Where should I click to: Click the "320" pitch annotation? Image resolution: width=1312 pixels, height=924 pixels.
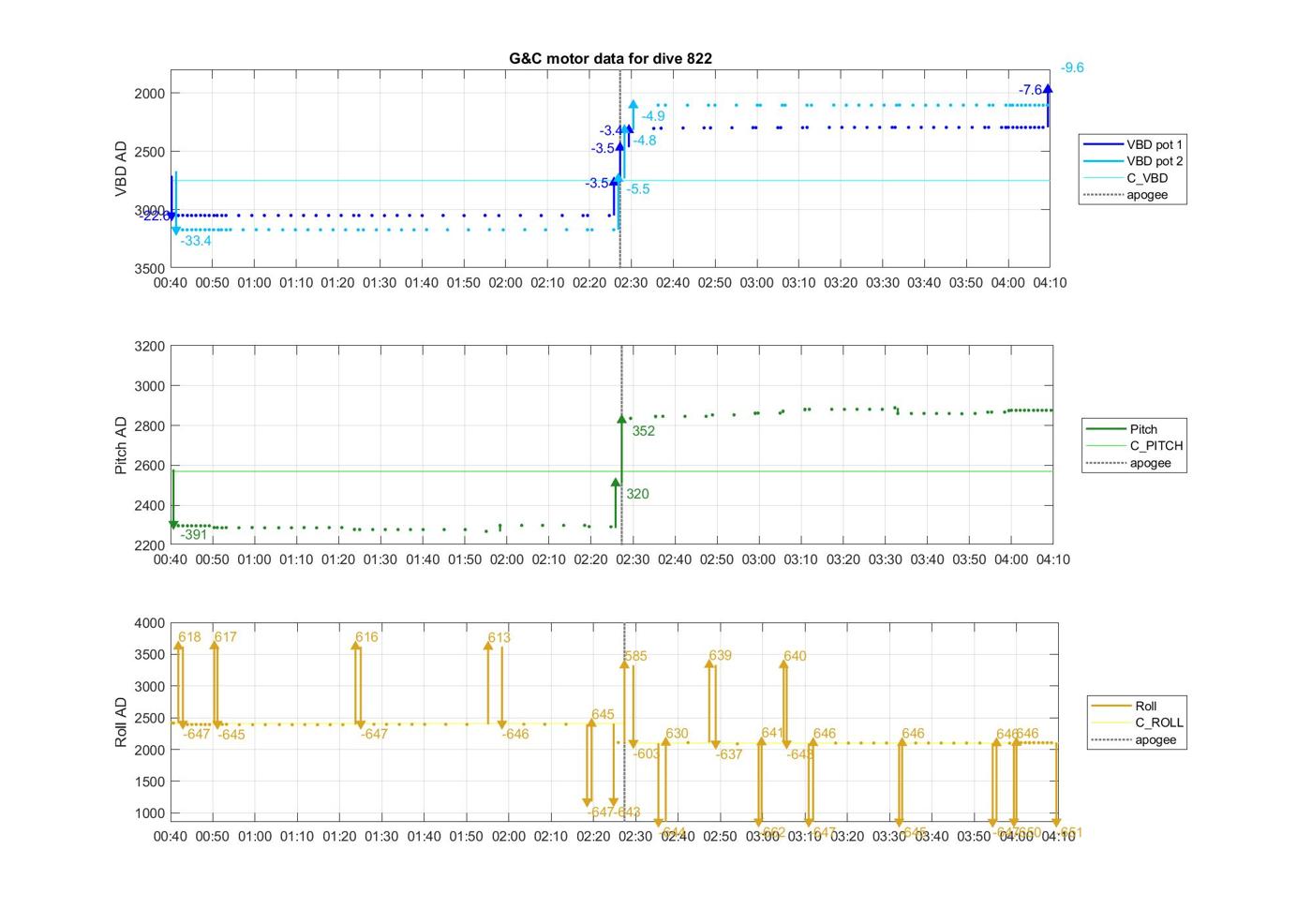click(637, 494)
